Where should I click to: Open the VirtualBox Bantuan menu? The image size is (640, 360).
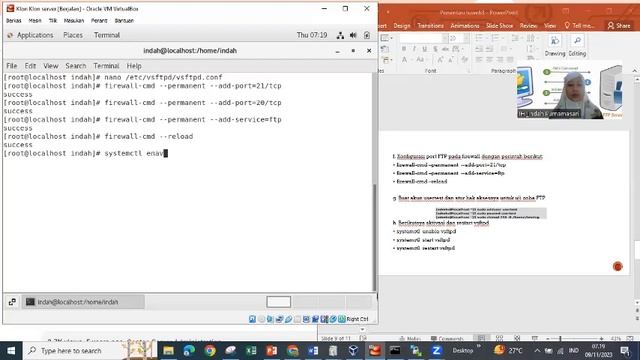[x=124, y=20]
